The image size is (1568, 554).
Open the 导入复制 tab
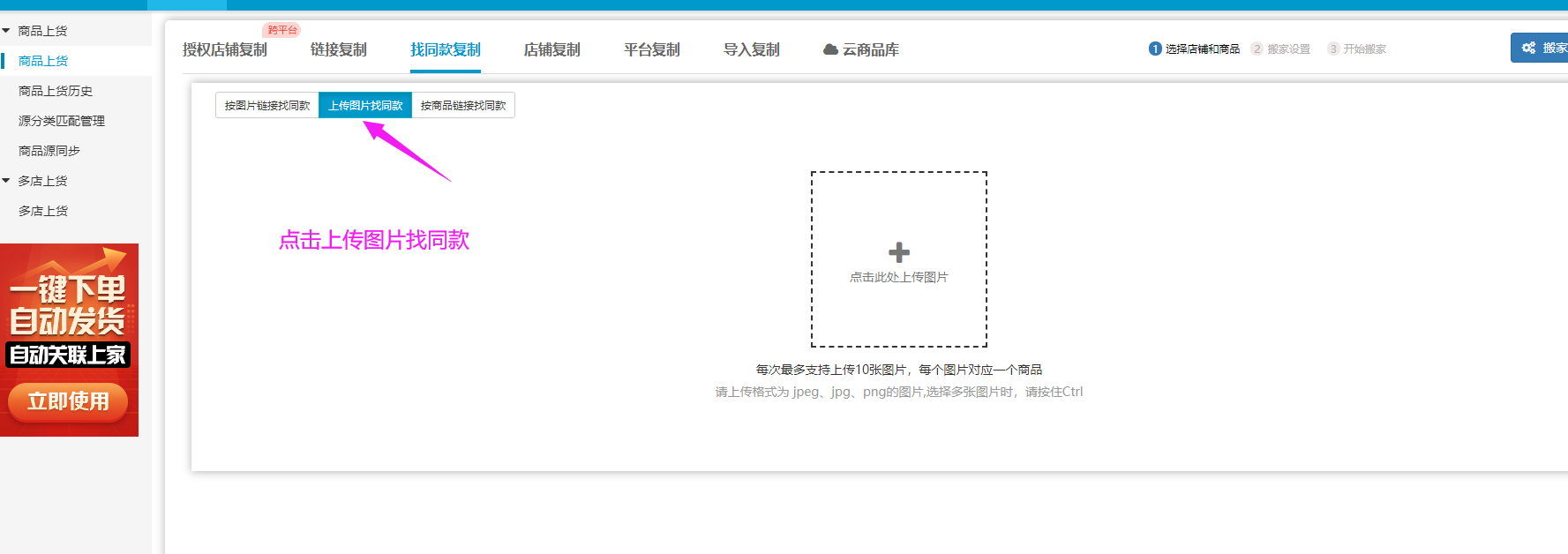pos(751,49)
